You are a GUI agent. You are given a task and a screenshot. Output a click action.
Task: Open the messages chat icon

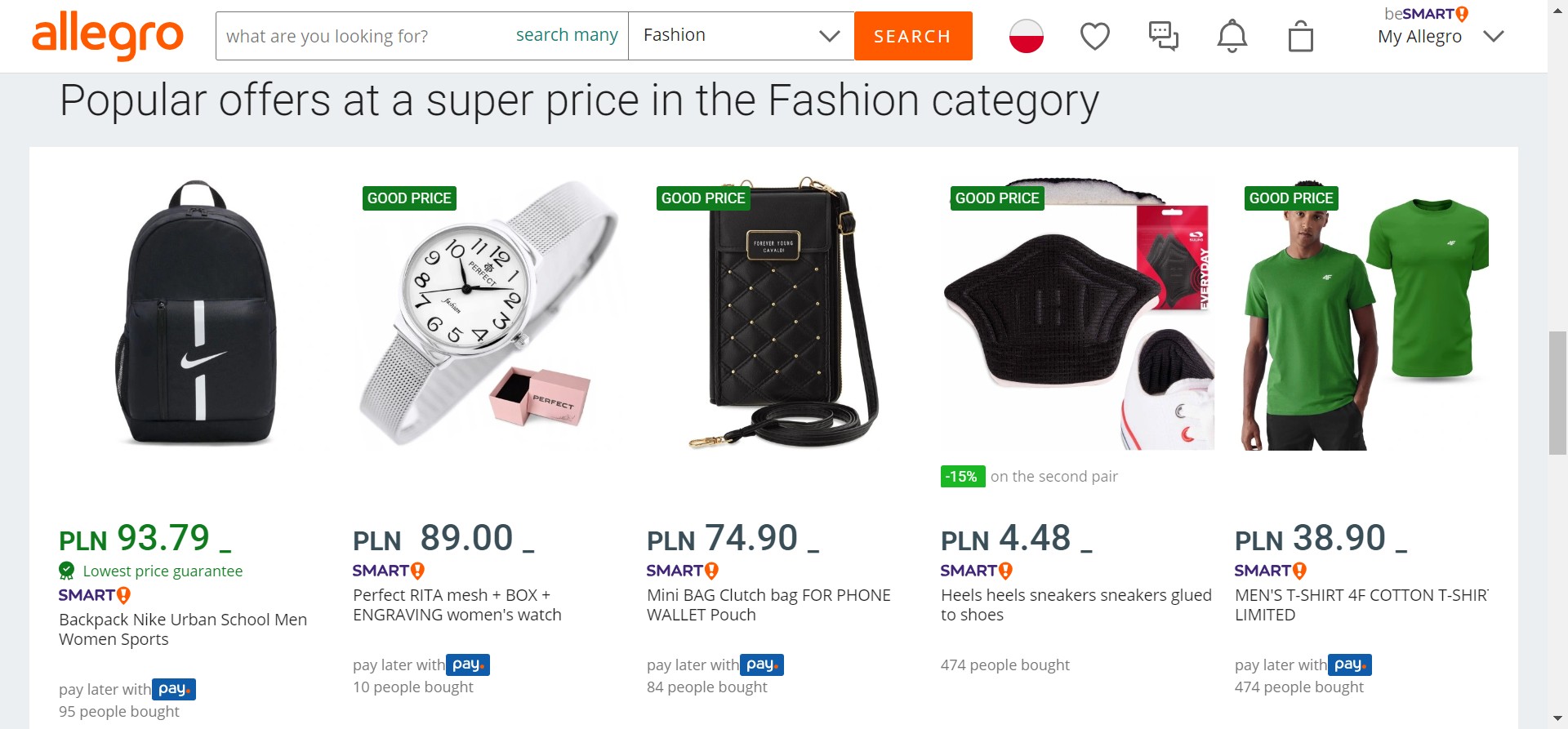pyautogui.click(x=1163, y=36)
